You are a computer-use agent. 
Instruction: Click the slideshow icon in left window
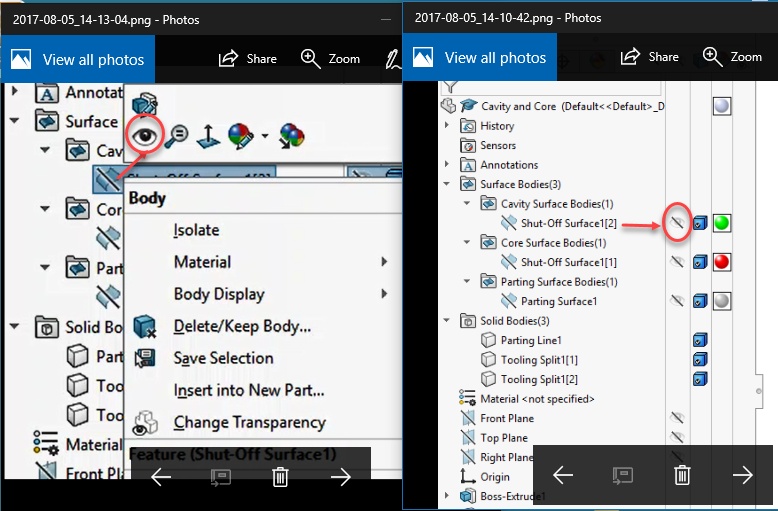point(220,477)
